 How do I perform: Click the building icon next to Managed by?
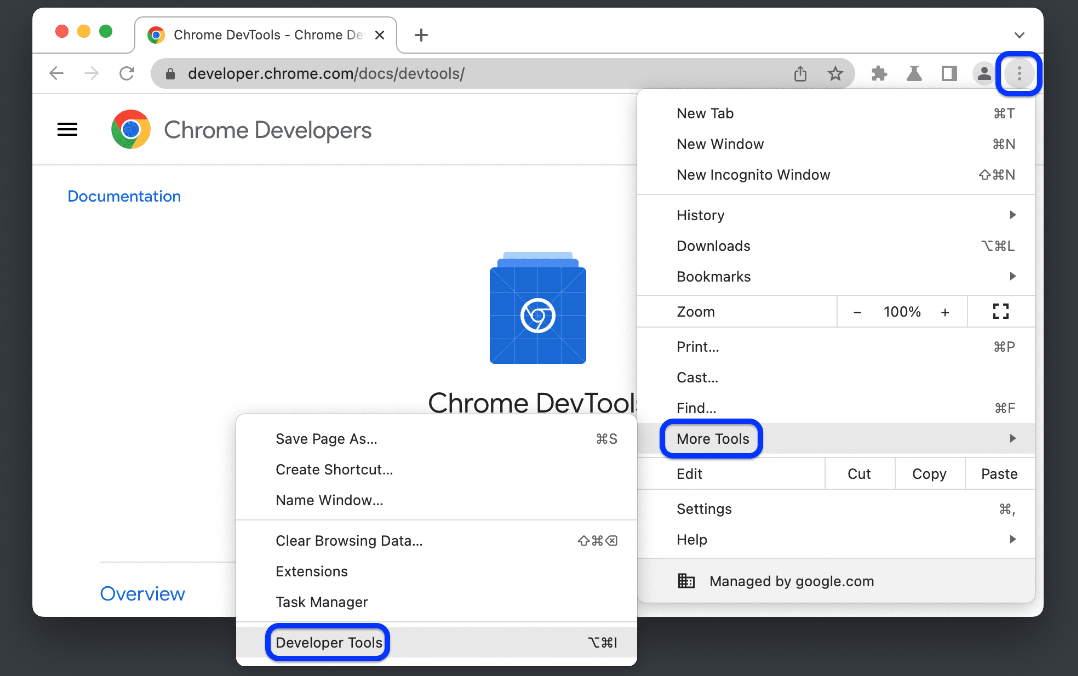coord(686,581)
